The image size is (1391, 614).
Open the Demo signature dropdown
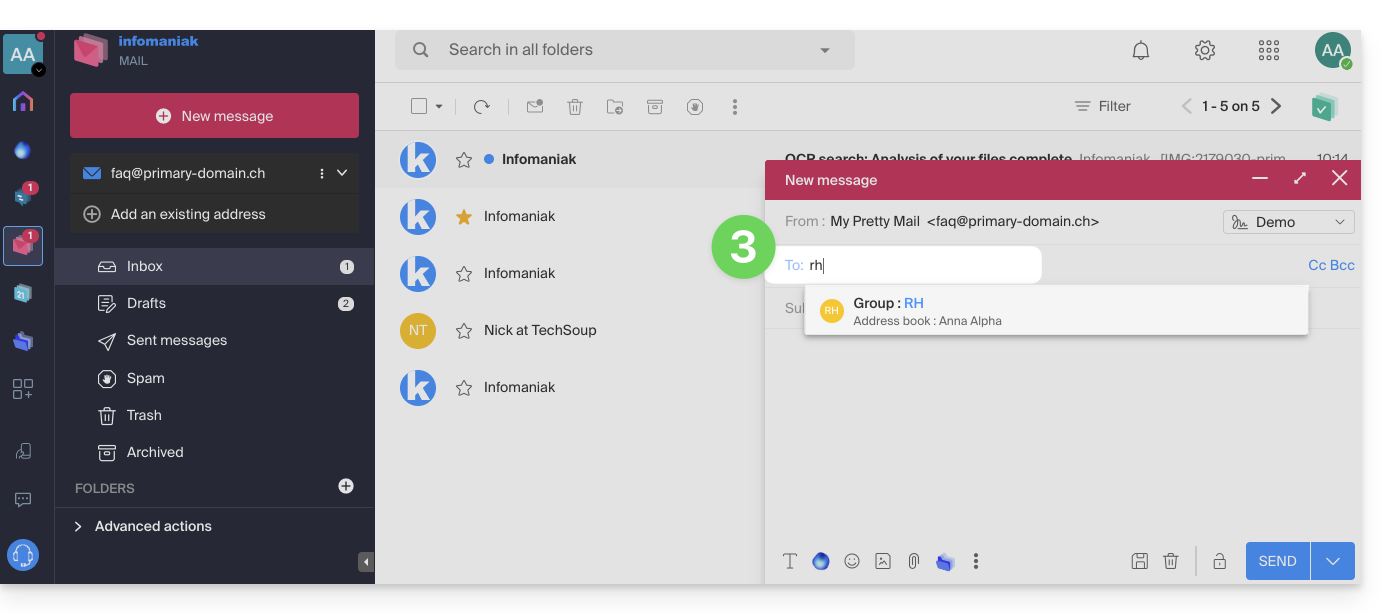click(1288, 222)
